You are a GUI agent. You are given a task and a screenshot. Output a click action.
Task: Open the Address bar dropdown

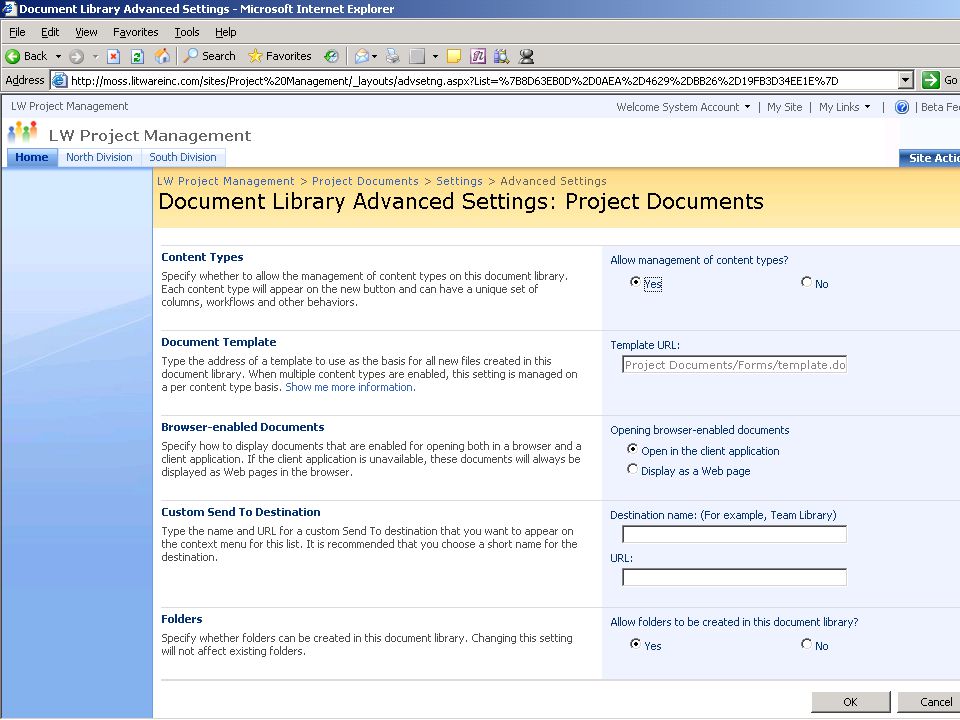coord(906,80)
